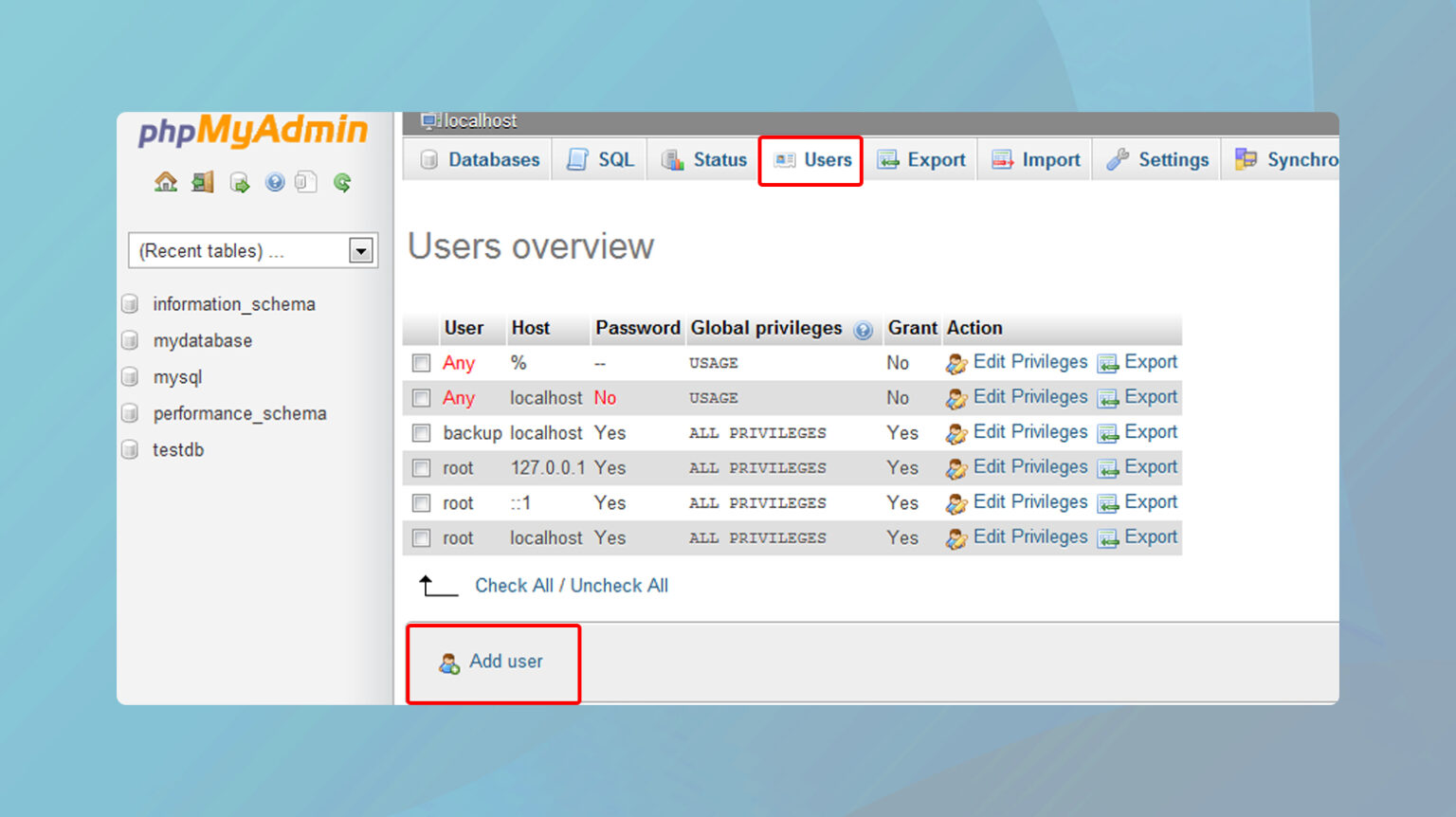Select Check All to mark every user

(x=513, y=585)
